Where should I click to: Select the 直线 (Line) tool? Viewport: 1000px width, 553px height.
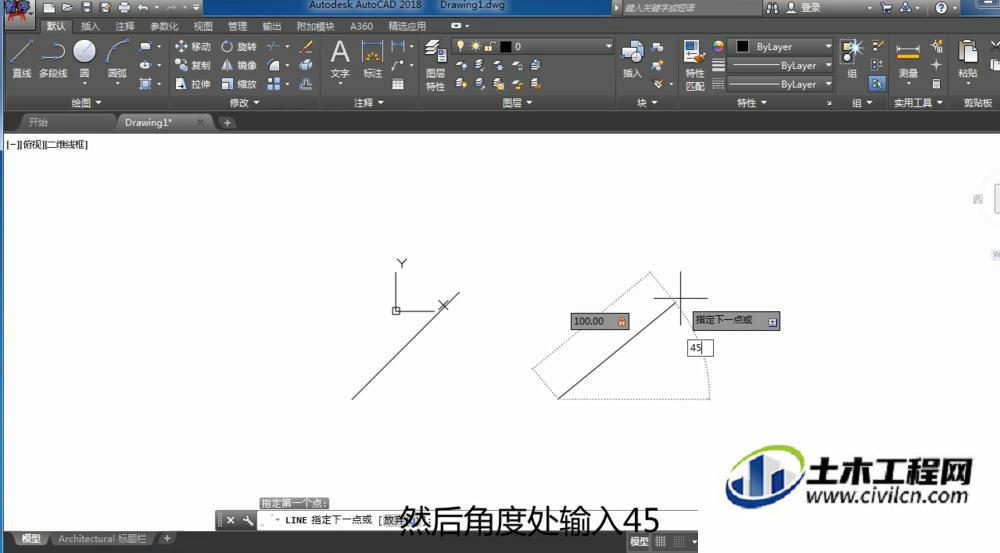(x=21, y=59)
